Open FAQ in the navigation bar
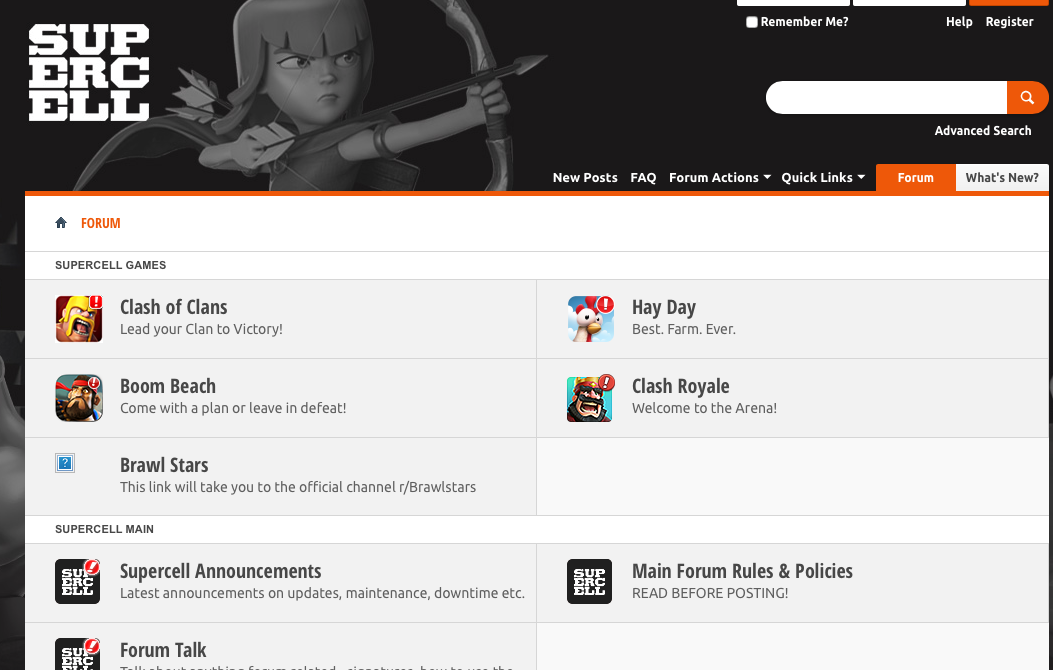The height and width of the screenshot is (670, 1053). tap(643, 177)
